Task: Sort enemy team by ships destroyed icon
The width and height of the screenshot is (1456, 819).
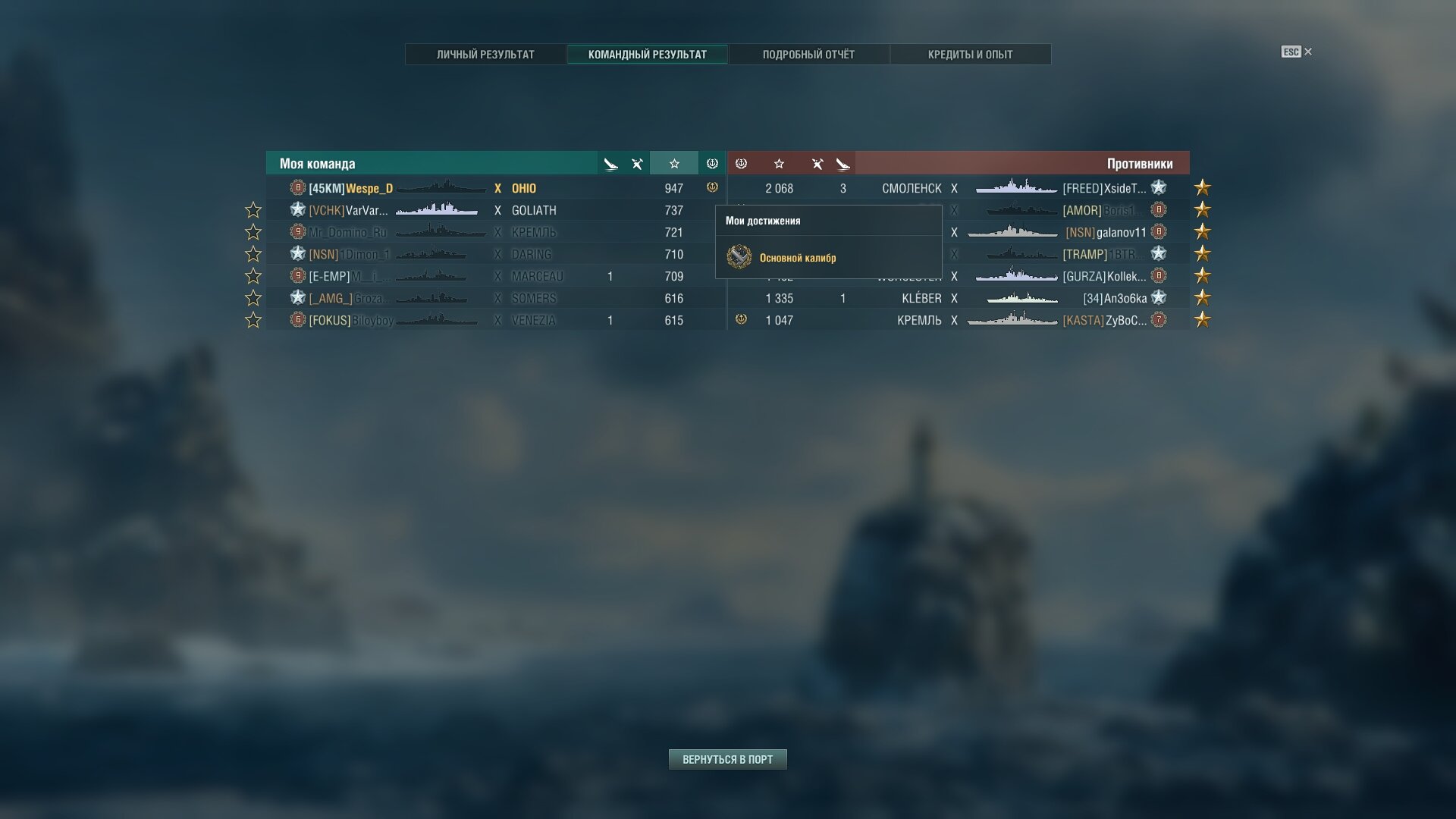Action: point(817,164)
